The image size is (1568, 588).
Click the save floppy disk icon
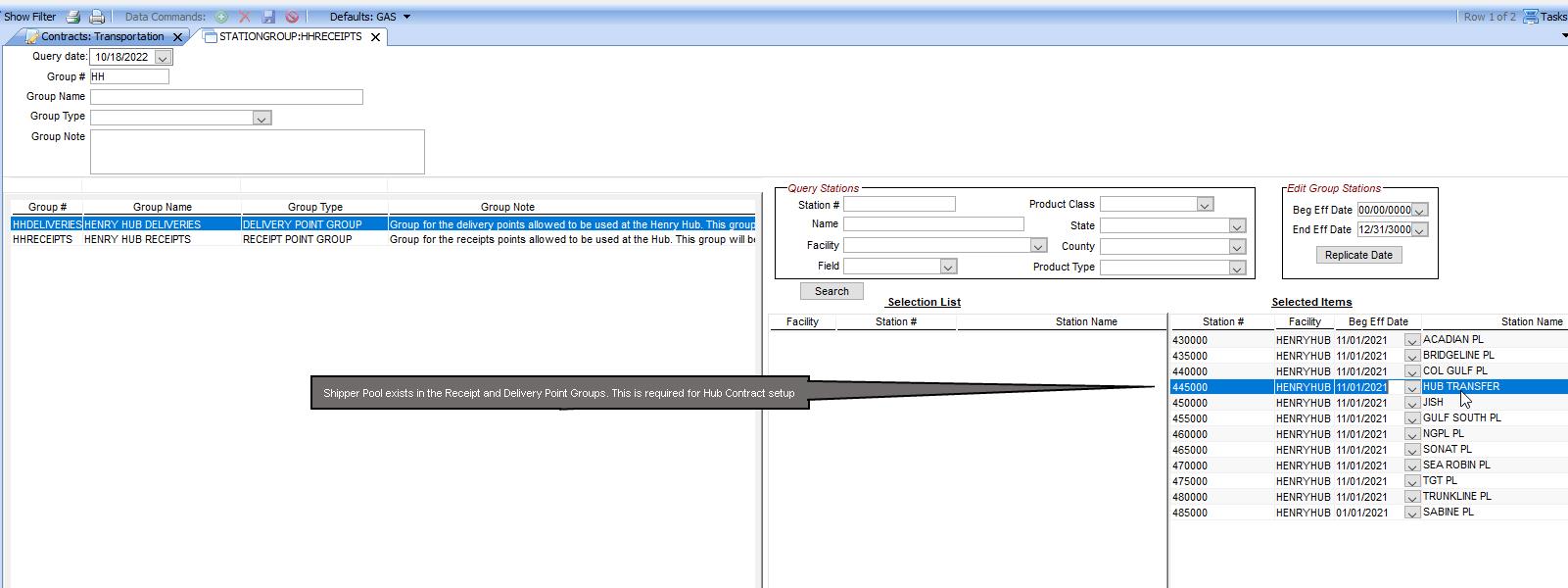tap(268, 17)
